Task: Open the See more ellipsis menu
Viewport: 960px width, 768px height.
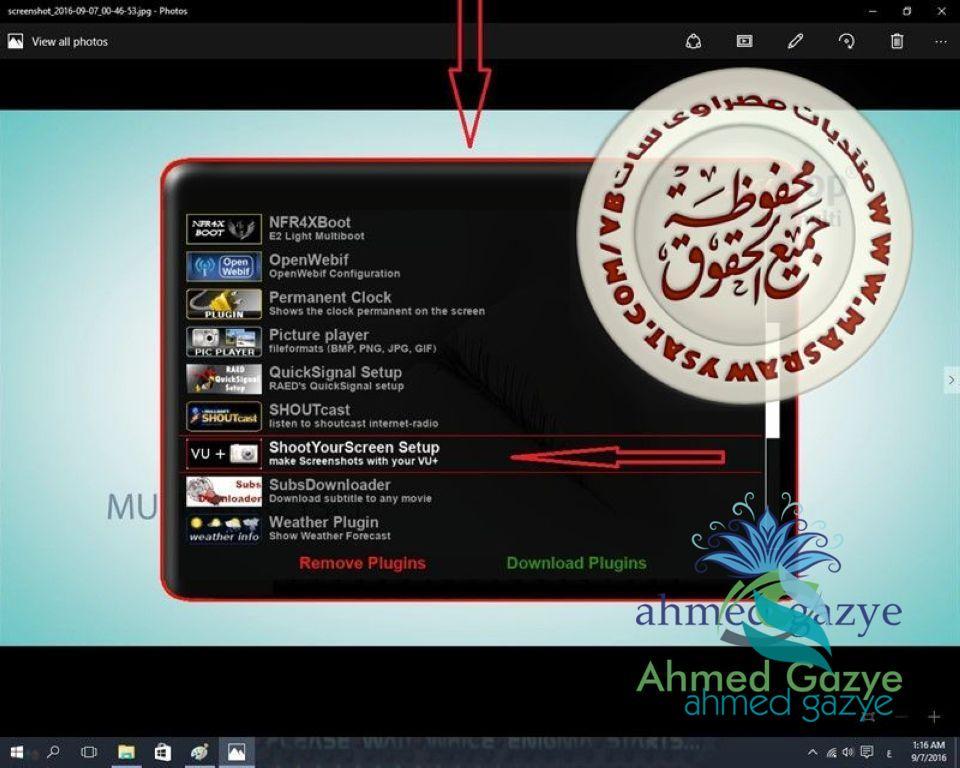Action: (941, 42)
